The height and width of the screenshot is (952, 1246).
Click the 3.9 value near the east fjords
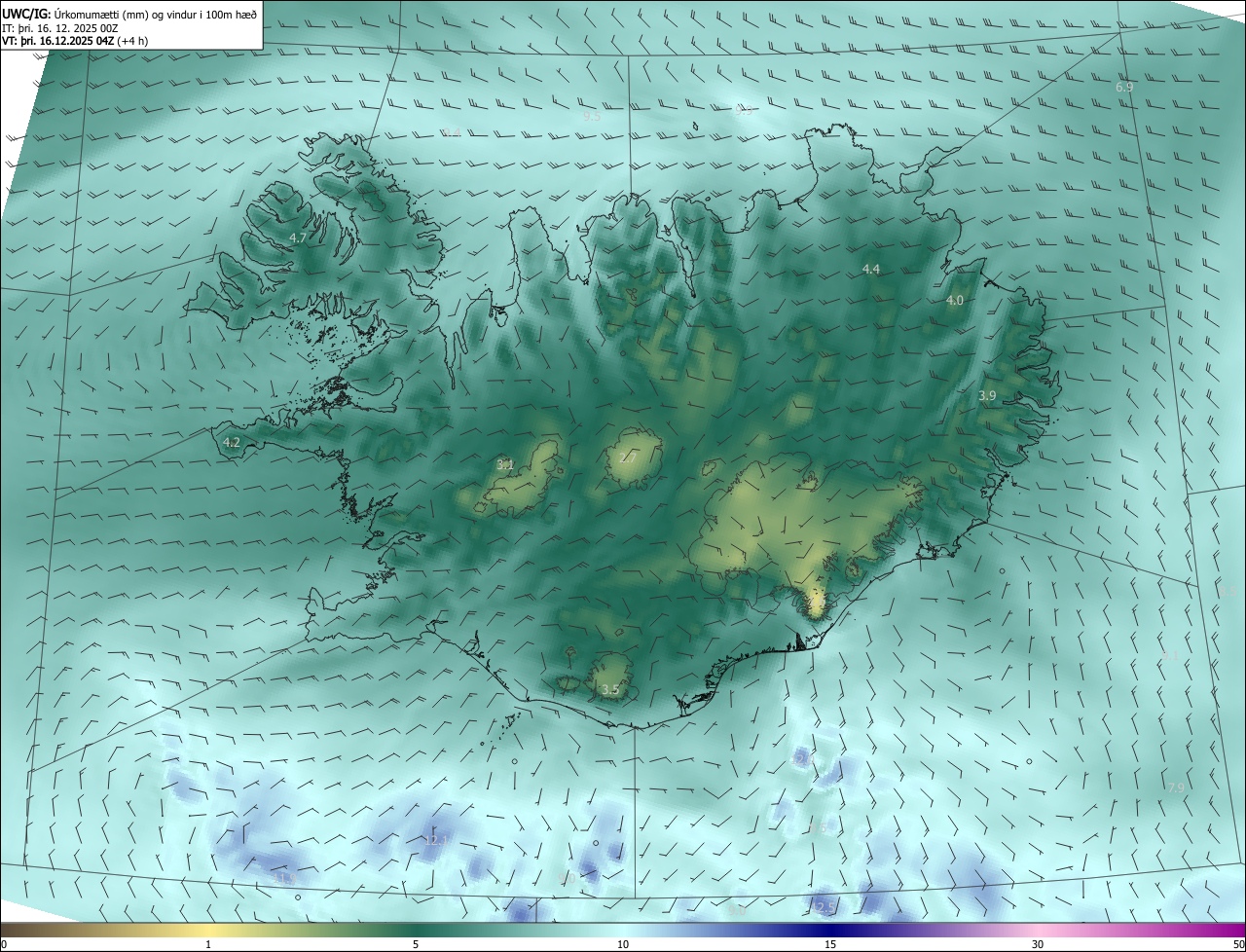pyautogui.click(x=987, y=395)
